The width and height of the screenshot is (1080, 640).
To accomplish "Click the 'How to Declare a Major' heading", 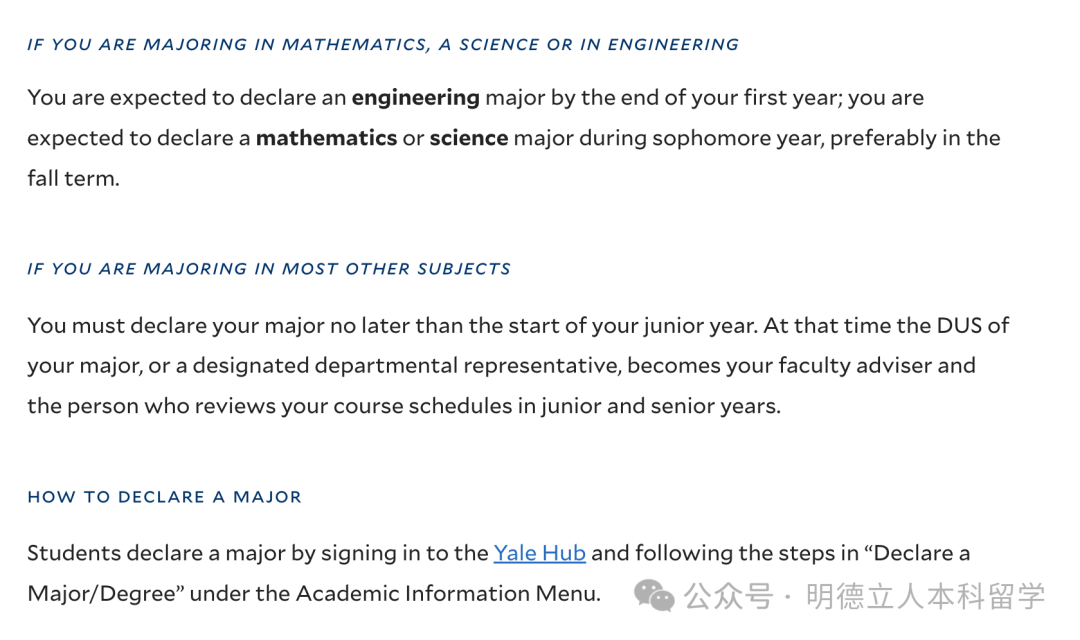I will pyautogui.click(x=164, y=497).
